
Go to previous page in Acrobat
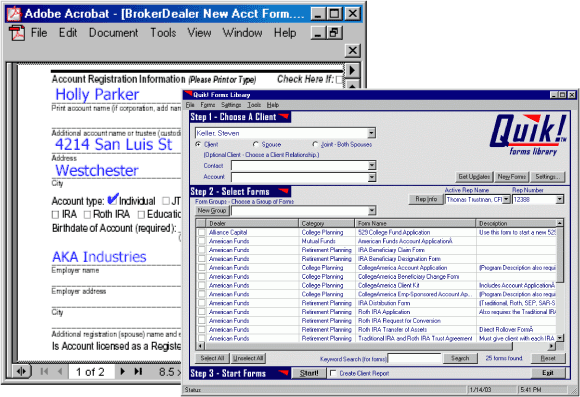[60, 371]
